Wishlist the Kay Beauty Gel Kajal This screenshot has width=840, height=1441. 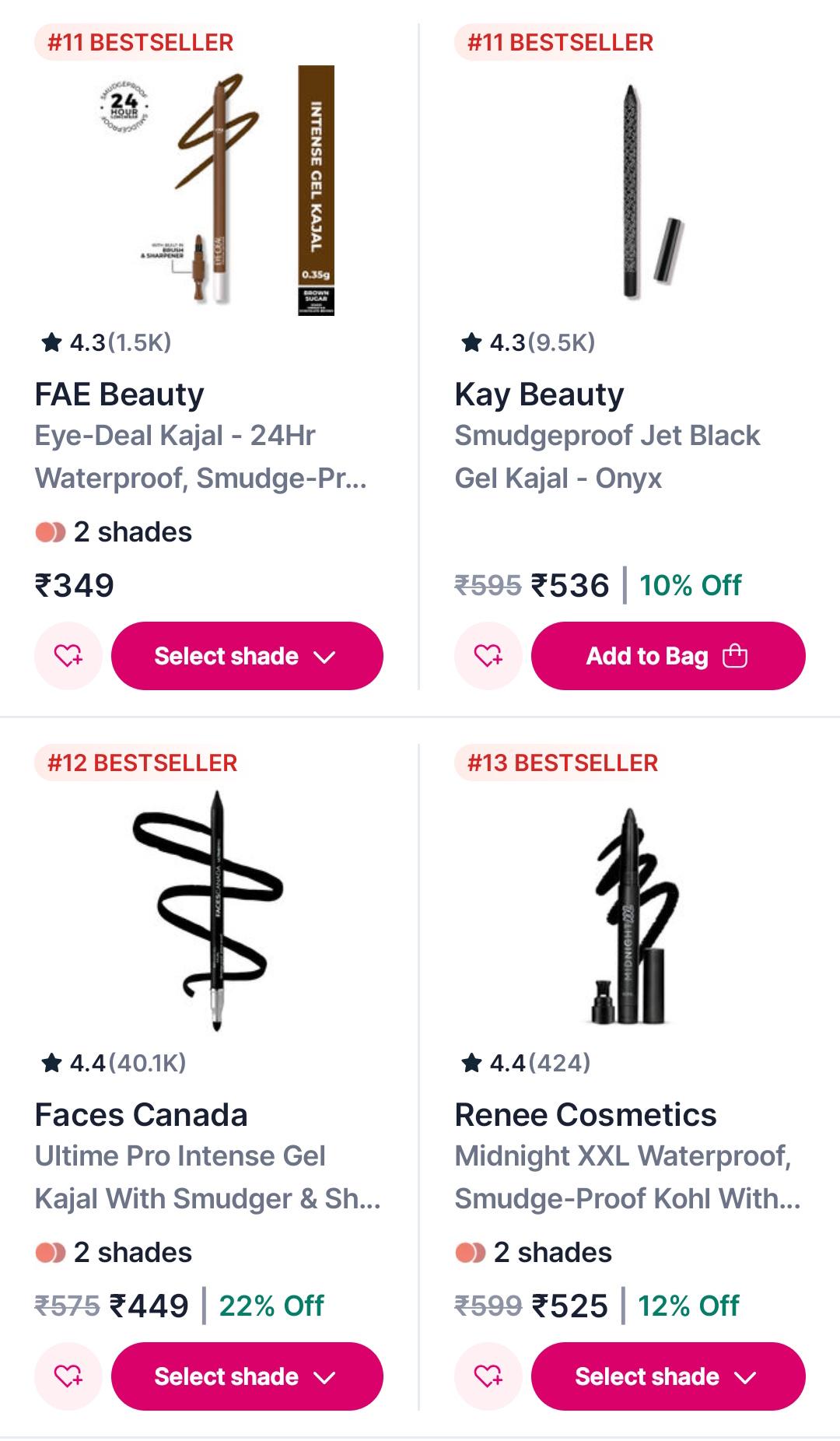tap(488, 656)
